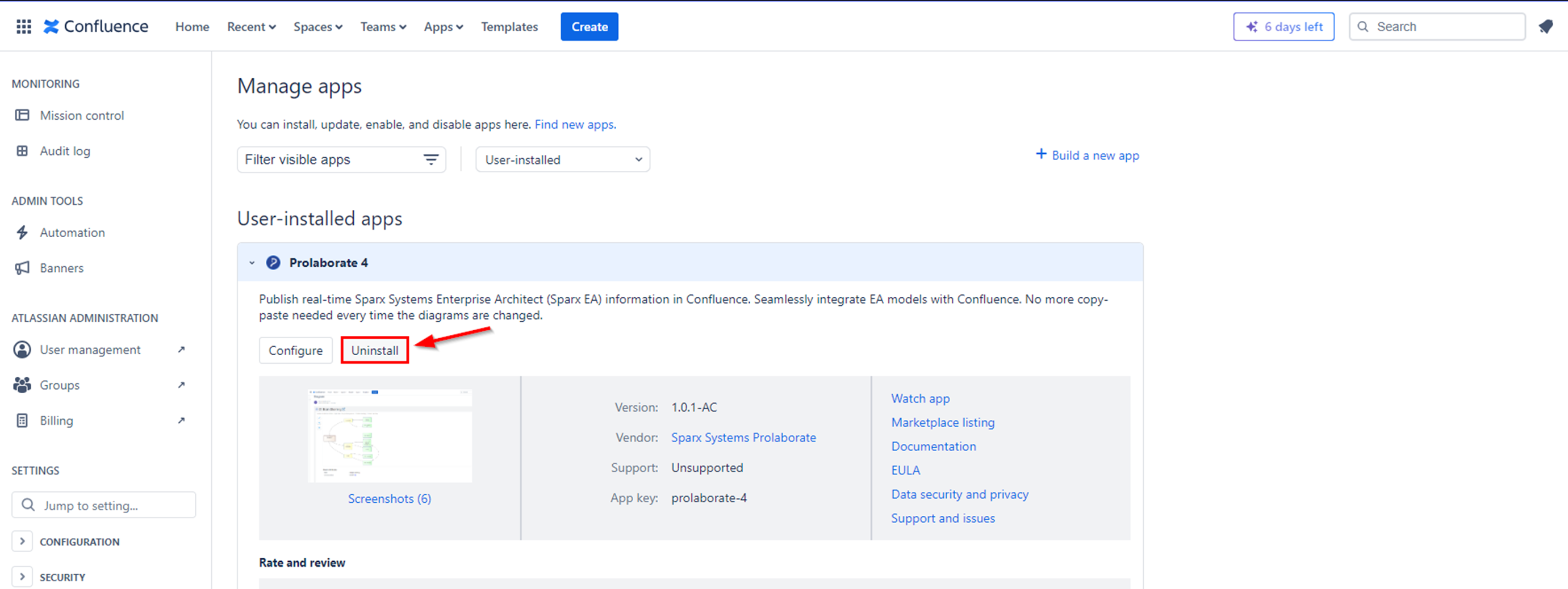Click the Search input field
Screen dimensions: 1568x589
click(x=1437, y=27)
